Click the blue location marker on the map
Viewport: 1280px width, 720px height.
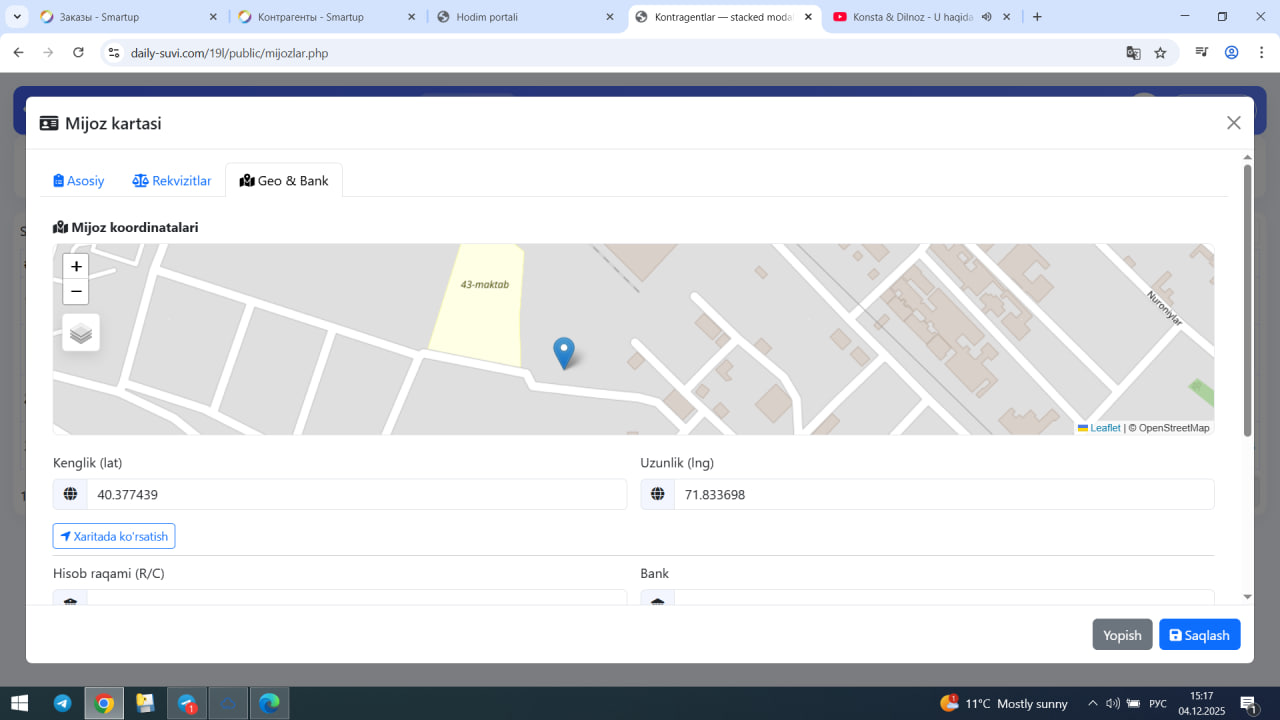(564, 353)
